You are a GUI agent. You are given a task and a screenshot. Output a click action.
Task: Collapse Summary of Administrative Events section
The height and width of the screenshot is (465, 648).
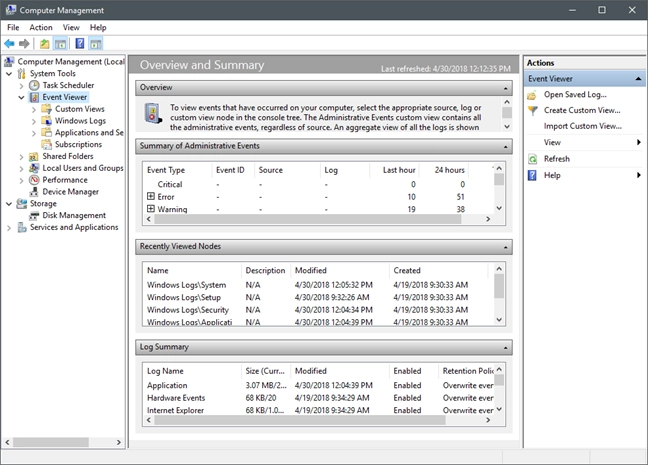[505, 147]
